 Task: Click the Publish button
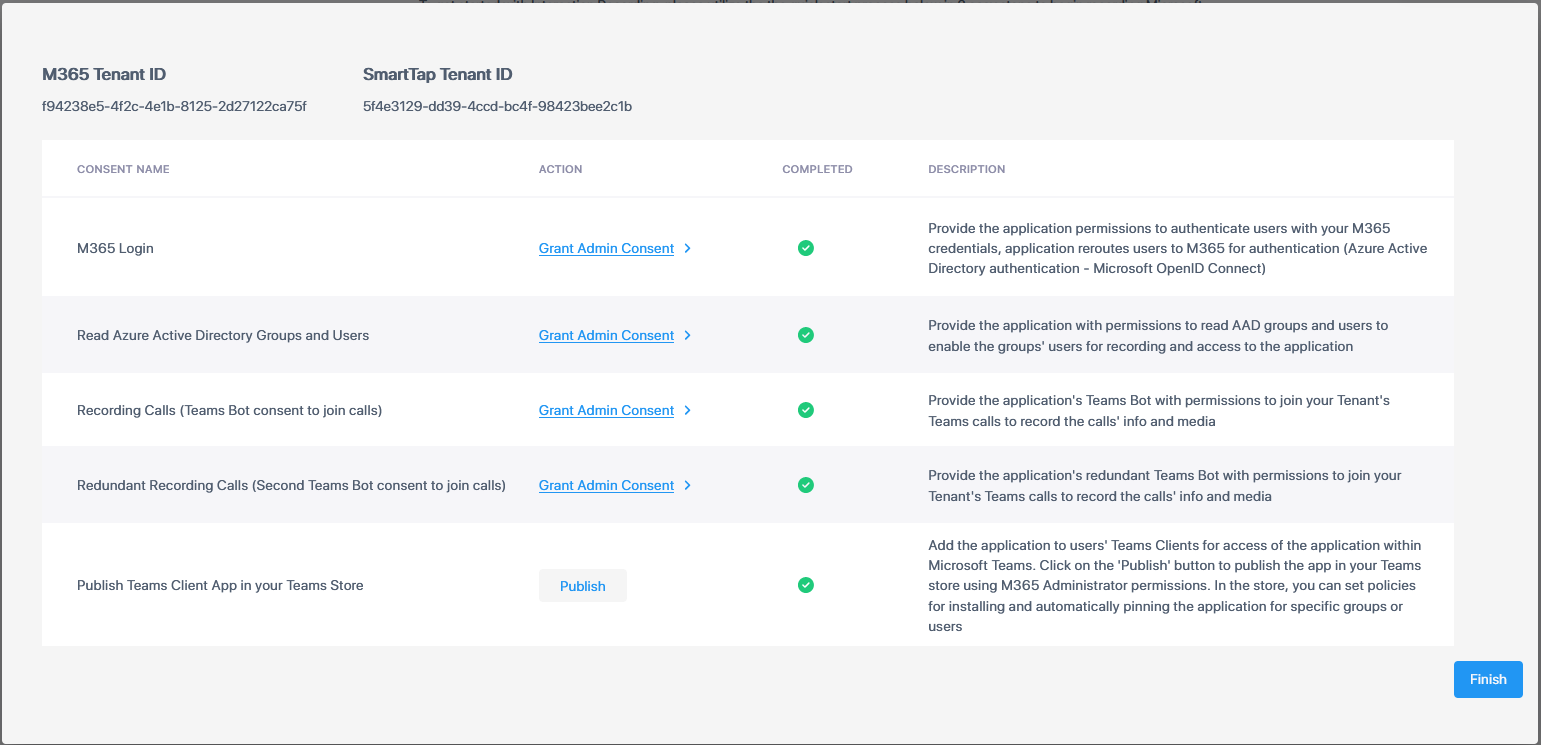(x=583, y=586)
